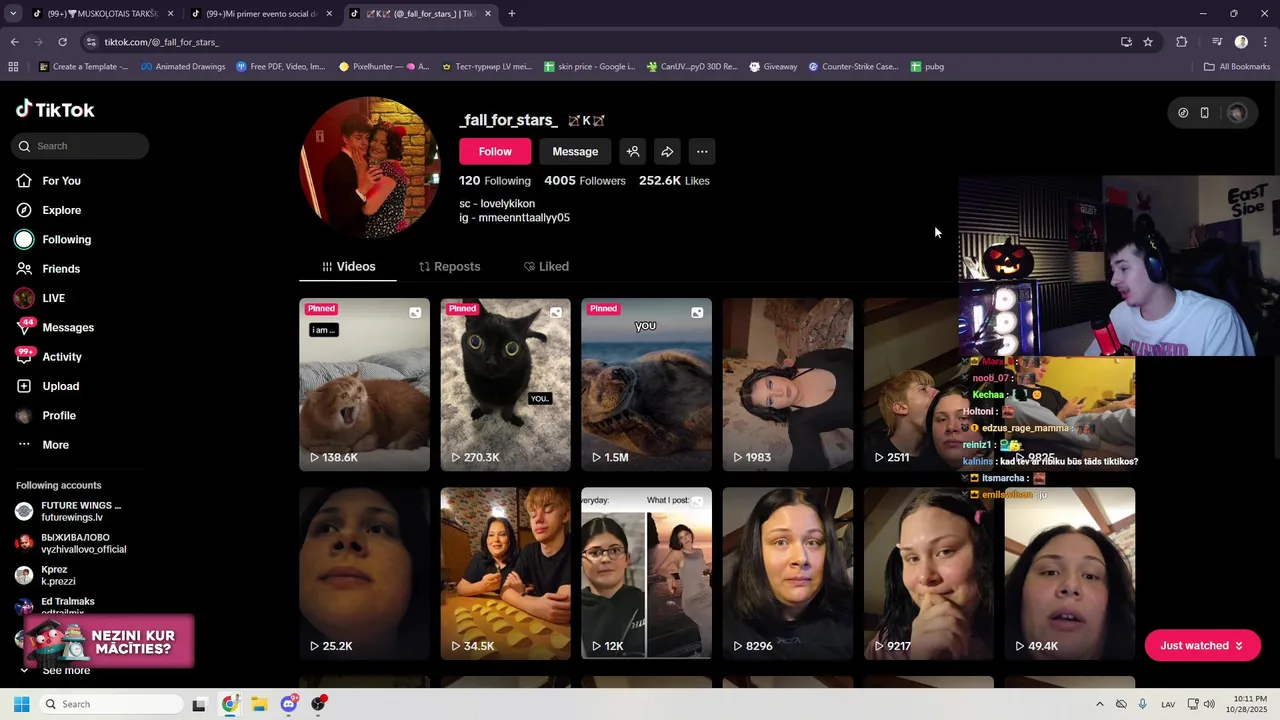Open the pinned seal video 1.5M
Image resolution: width=1280 pixels, height=720 pixels.
point(646,384)
